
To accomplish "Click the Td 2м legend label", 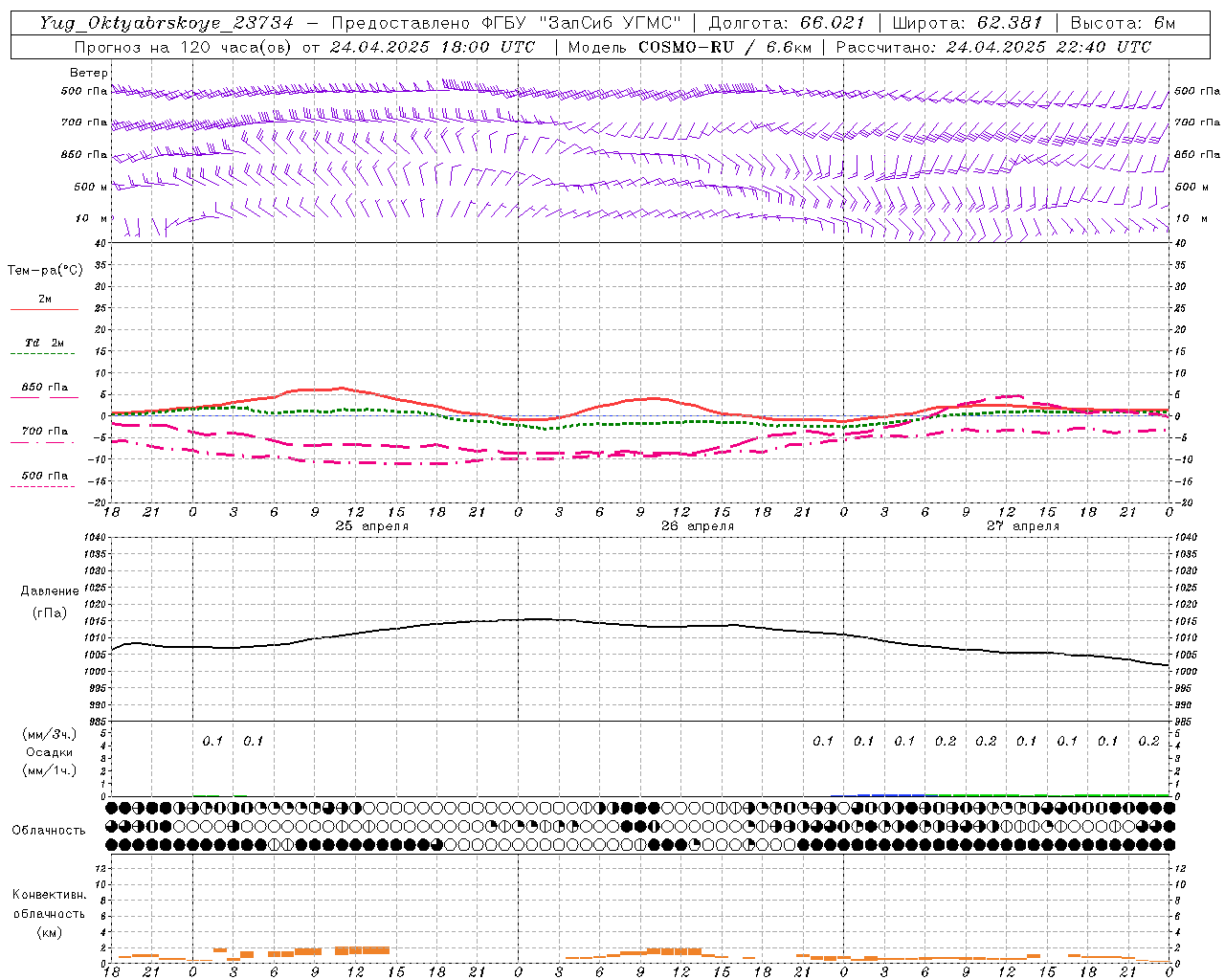I will pyautogui.click(x=45, y=343).
